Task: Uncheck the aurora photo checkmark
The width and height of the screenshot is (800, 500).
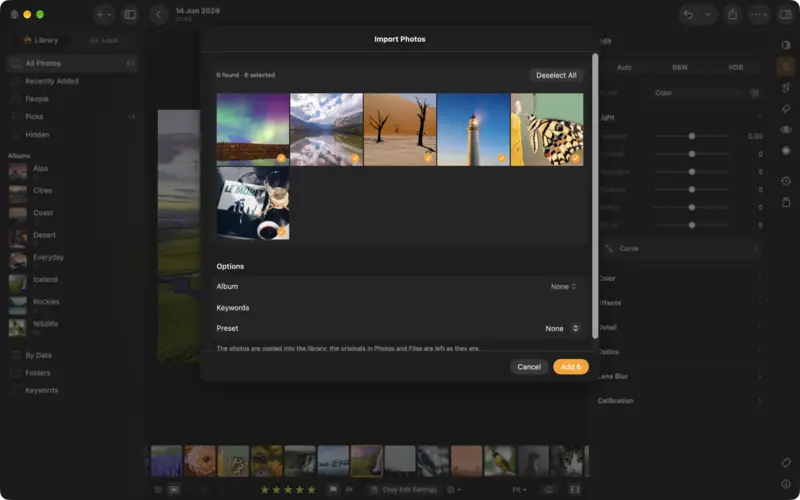Action: click(x=281, y=158)
